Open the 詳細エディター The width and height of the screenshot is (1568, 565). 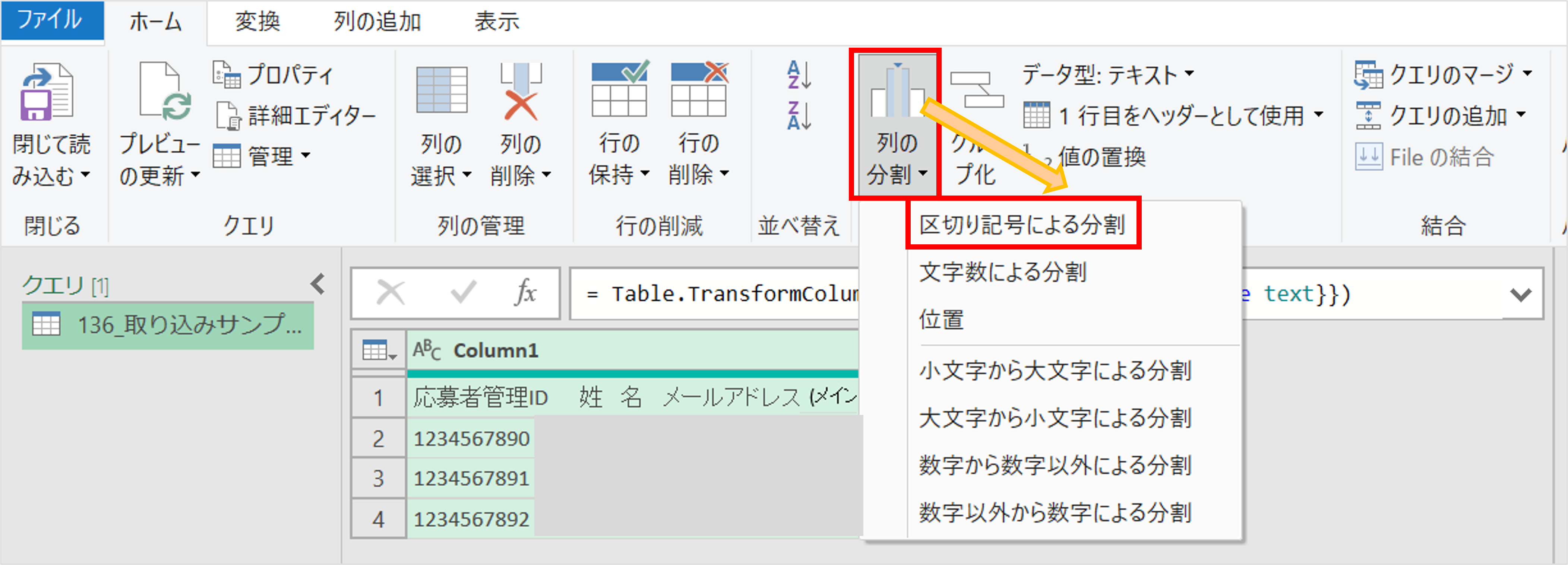tap(295, 115)
